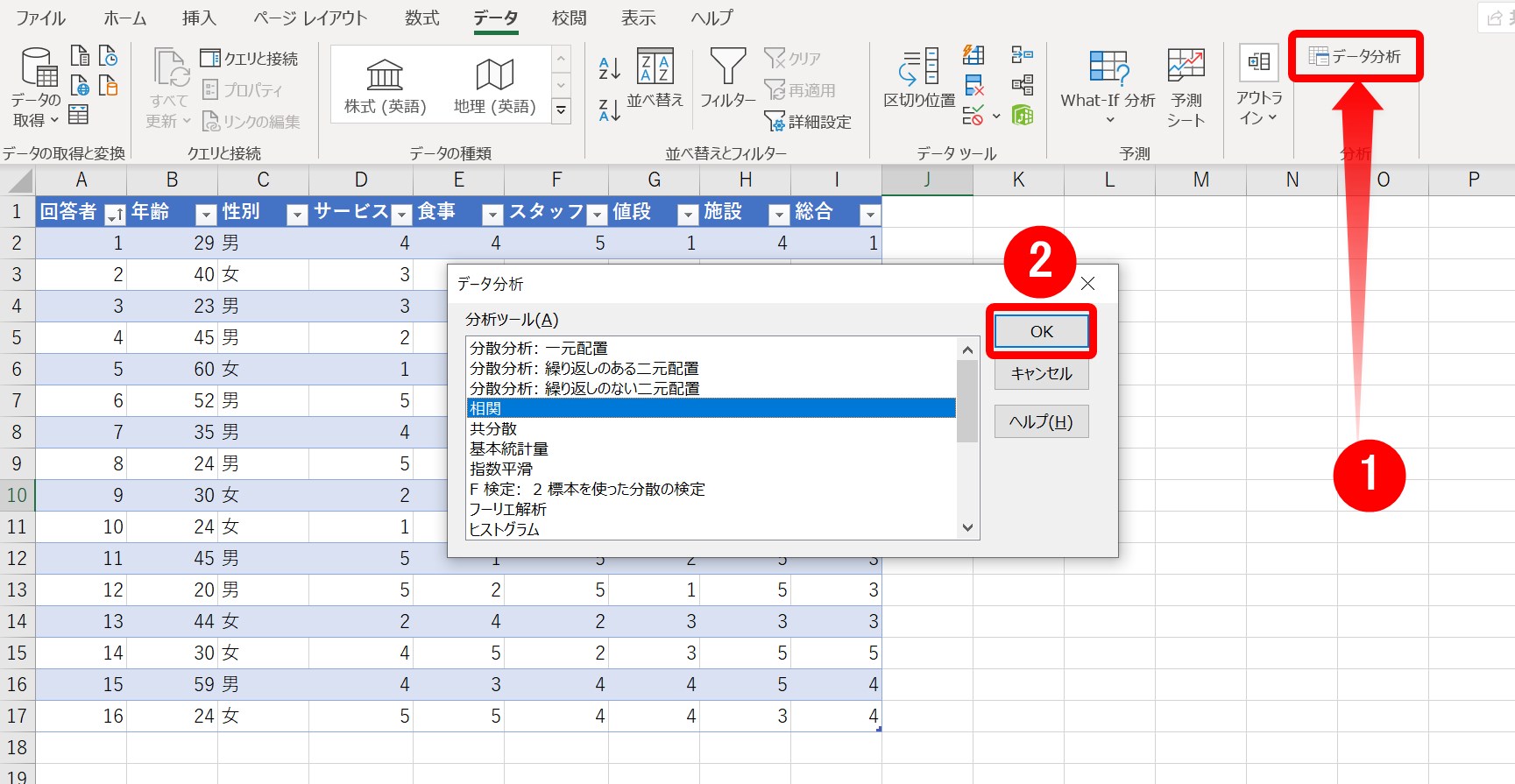Confirm with OK in データ分析 dialog

1042,332
